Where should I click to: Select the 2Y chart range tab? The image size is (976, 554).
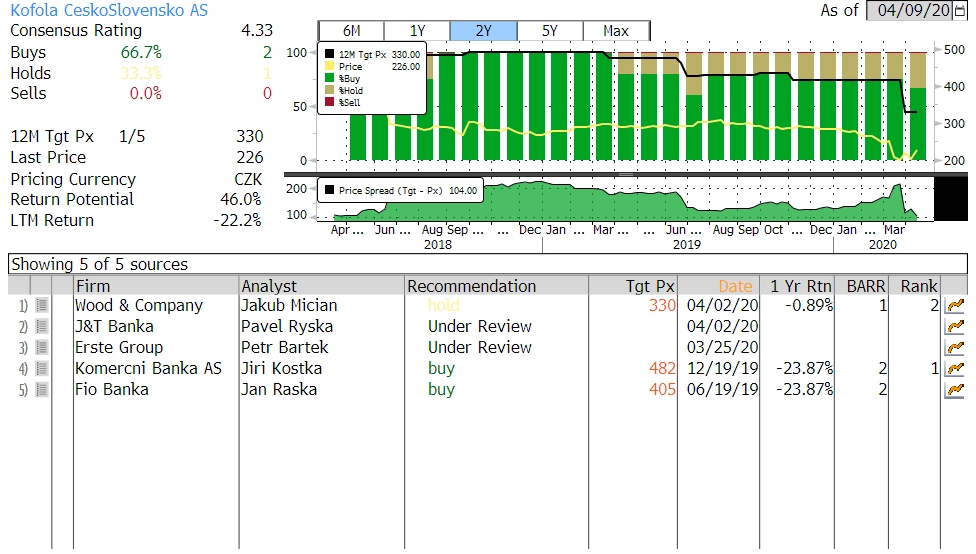click(x=484, y=31)
